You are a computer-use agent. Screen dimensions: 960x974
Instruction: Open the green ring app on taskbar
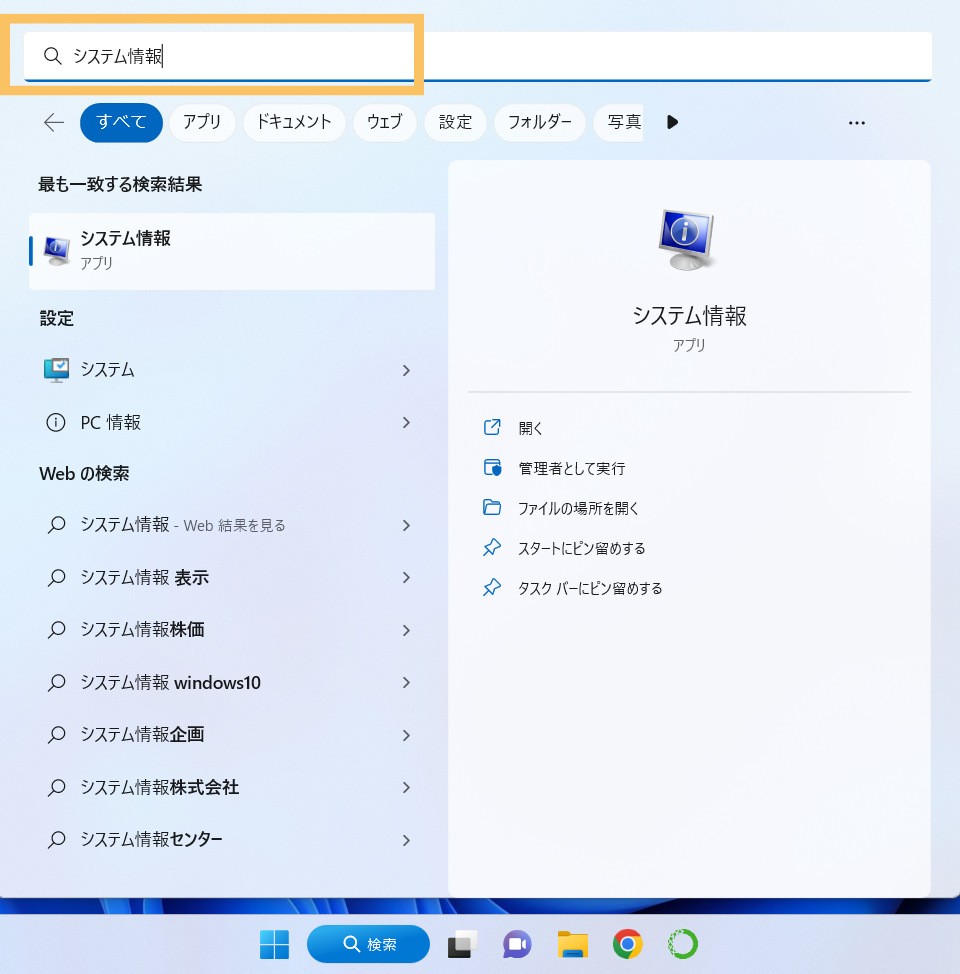click(x=682, y=944)
